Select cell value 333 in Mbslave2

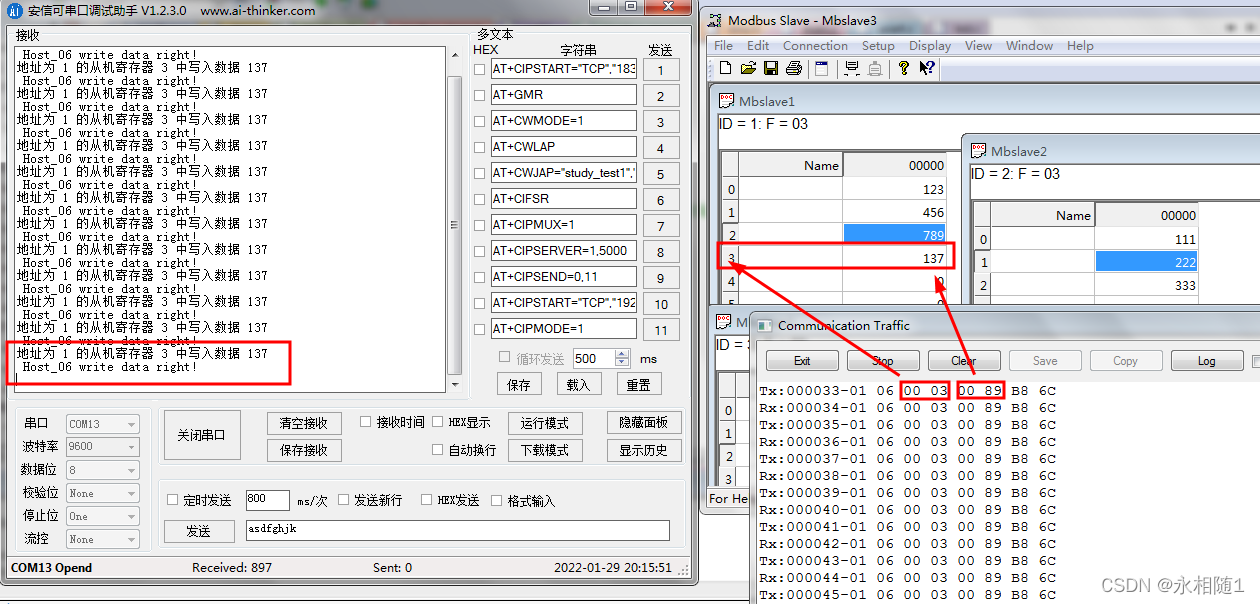coord(1147,285)
